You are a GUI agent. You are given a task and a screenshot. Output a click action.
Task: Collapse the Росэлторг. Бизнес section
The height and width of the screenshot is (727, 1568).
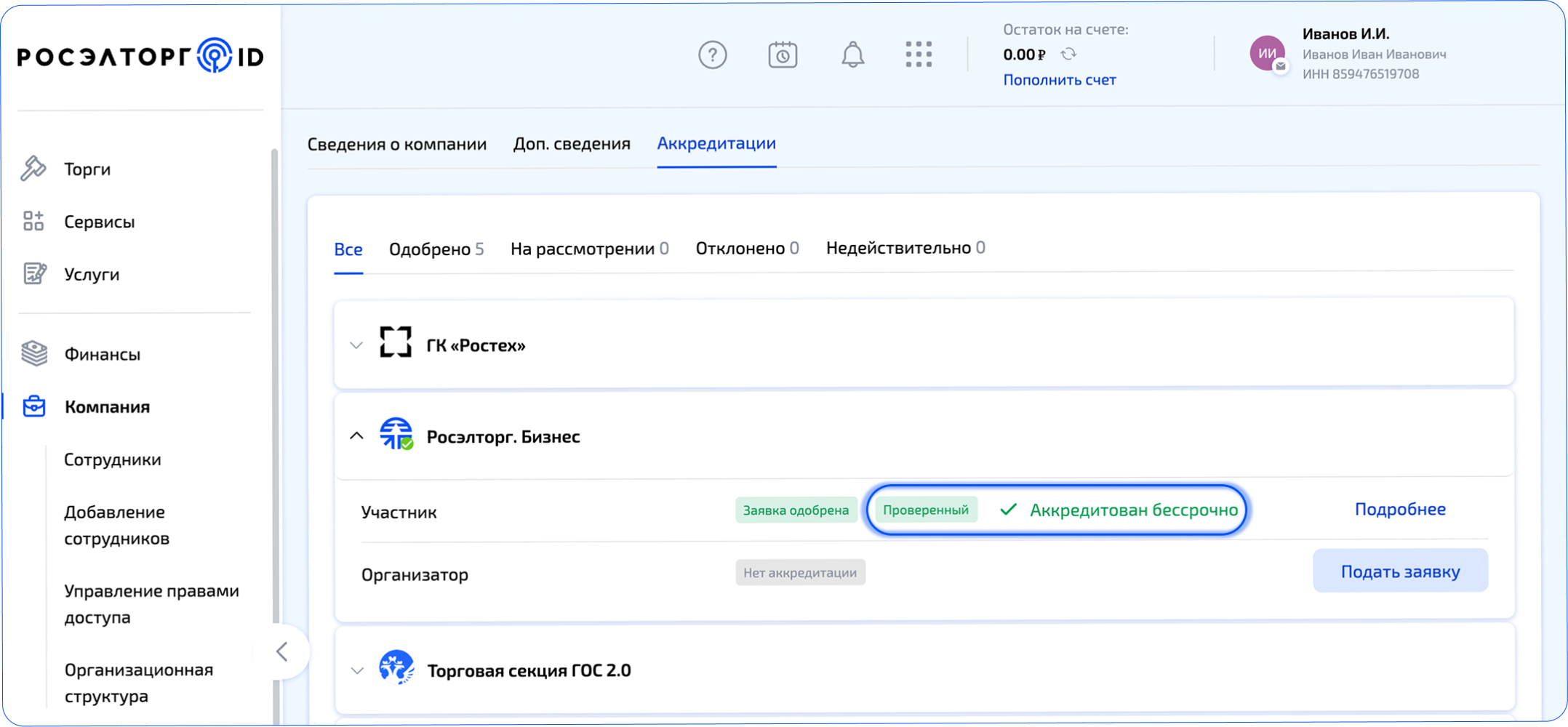[356, 436]
